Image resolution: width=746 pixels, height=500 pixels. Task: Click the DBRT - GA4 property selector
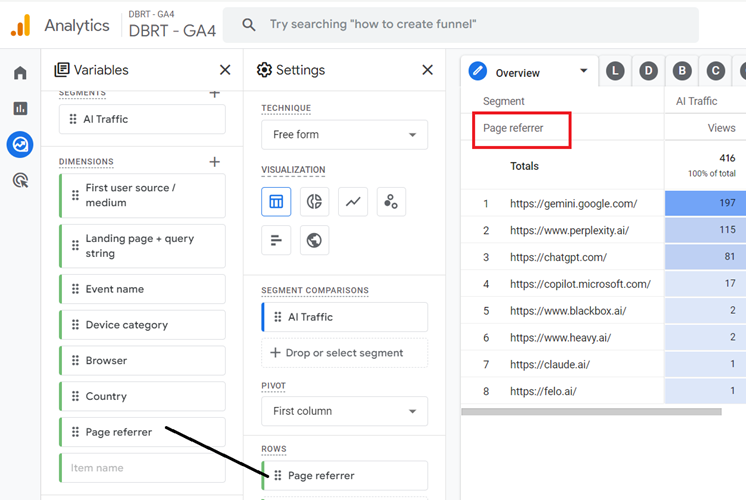pos(172,25)
